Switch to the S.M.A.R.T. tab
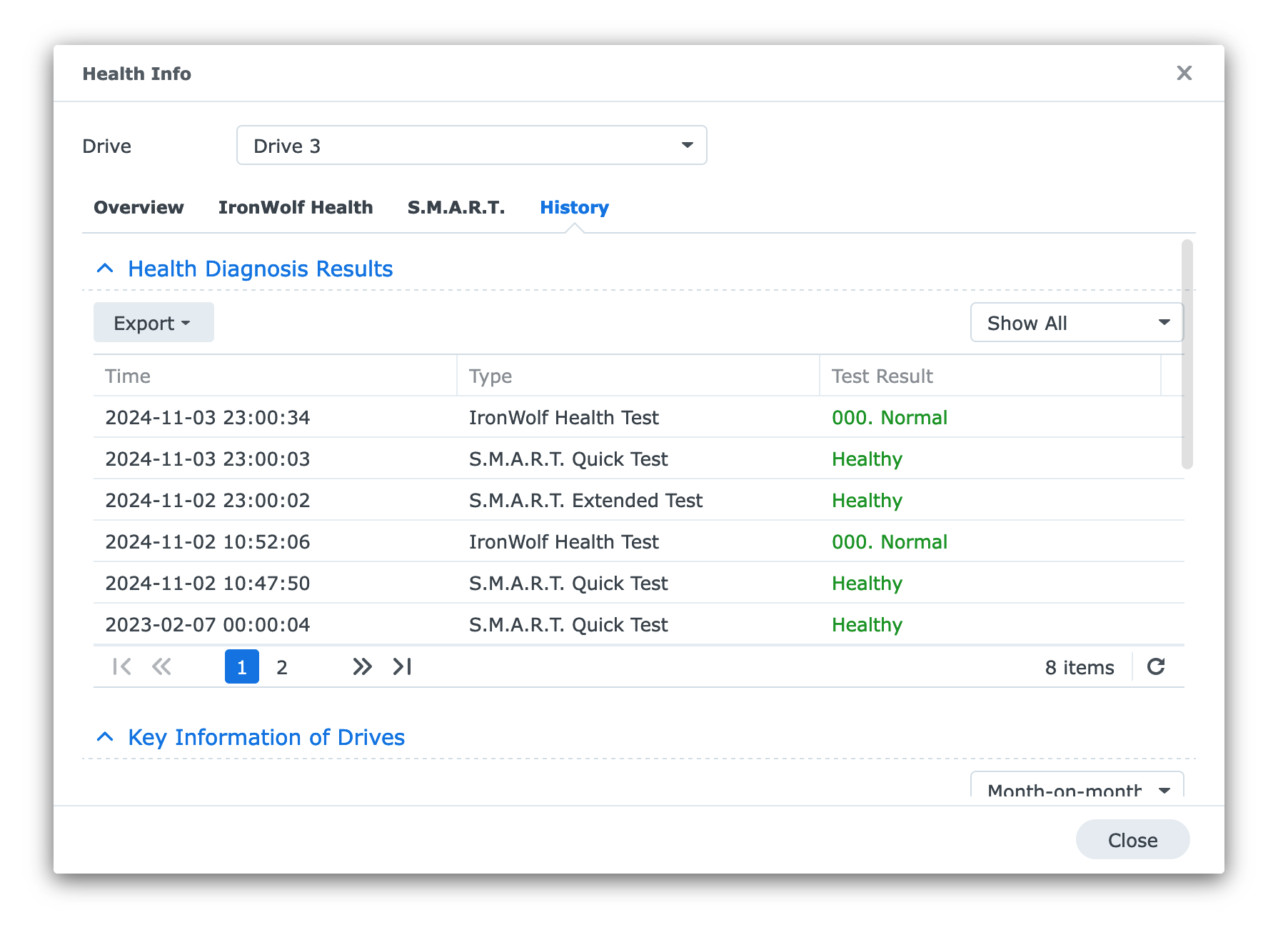Viewport: 1288px width, 940px height. [x=456, y=207]
